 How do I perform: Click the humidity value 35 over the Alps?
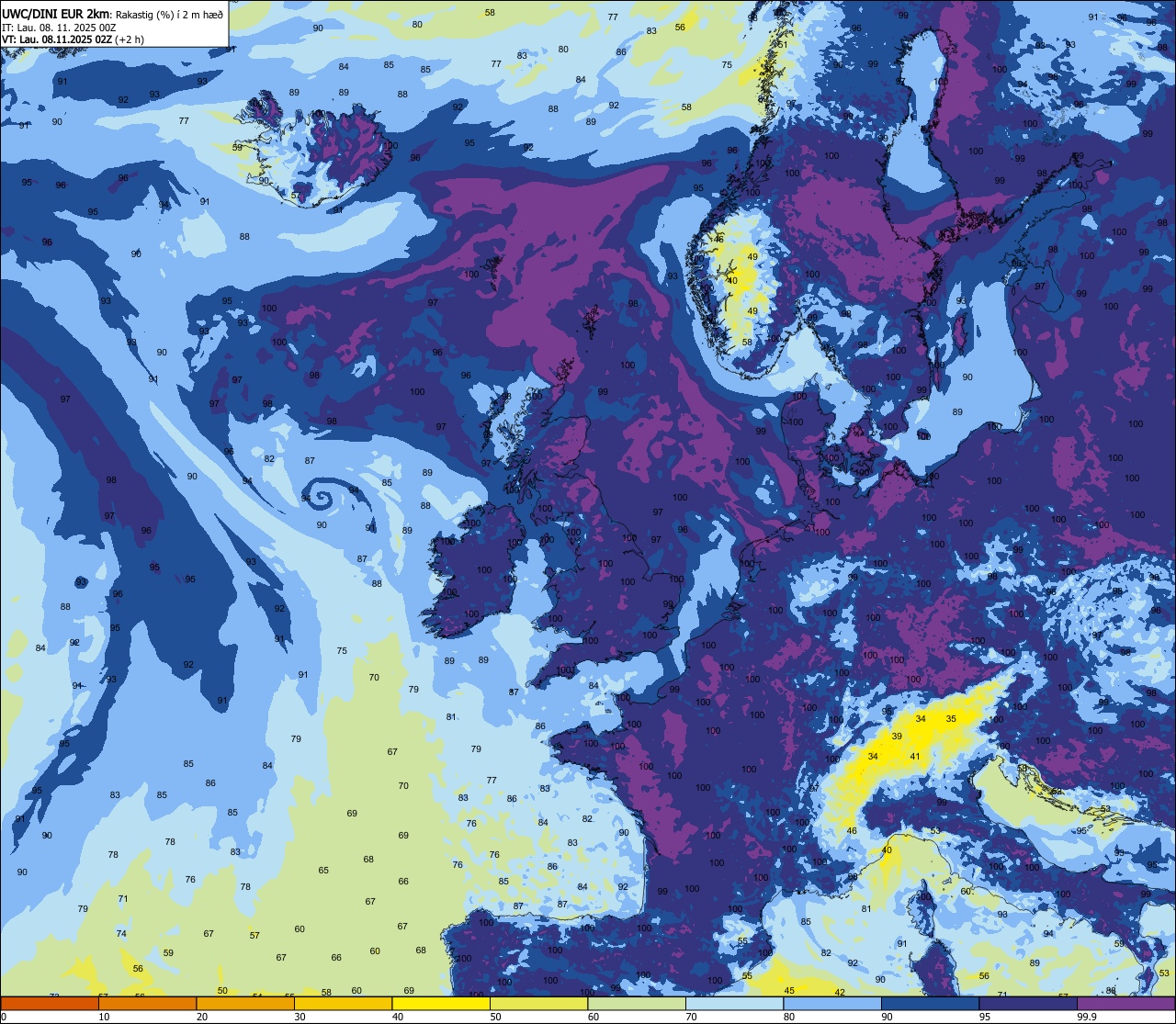point(951,719)
